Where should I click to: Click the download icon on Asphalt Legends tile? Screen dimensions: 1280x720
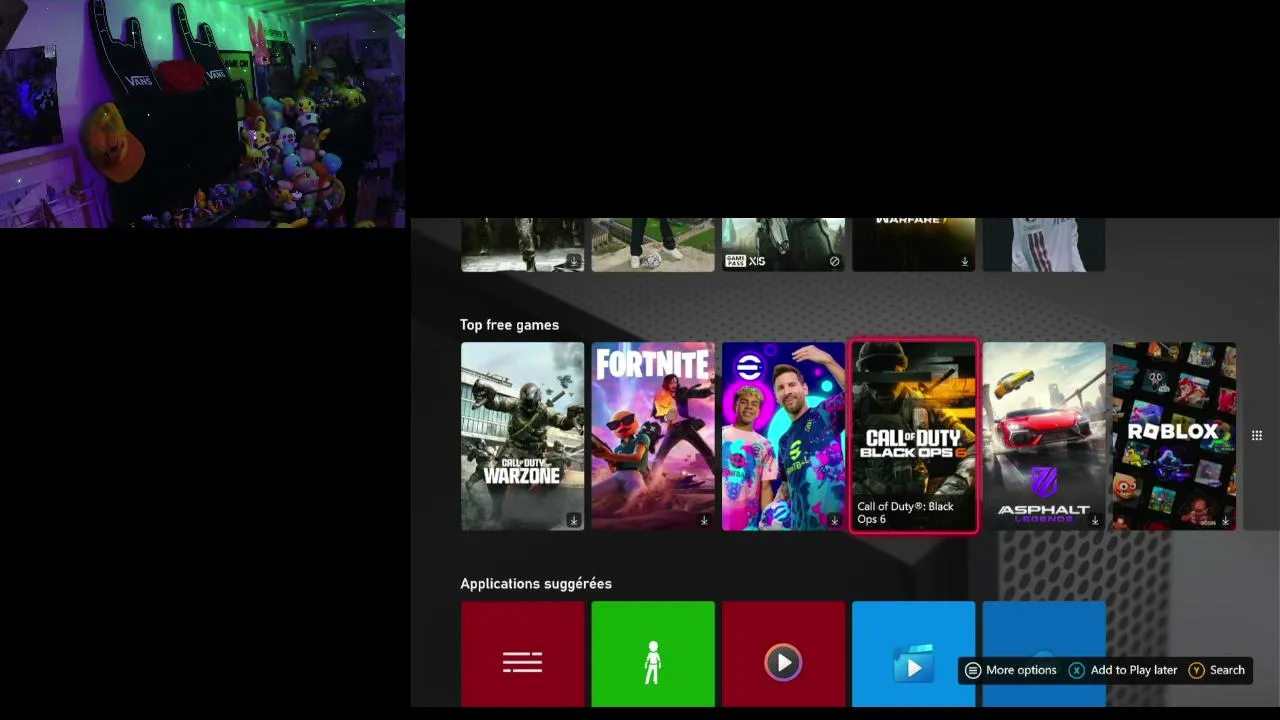1095,520
